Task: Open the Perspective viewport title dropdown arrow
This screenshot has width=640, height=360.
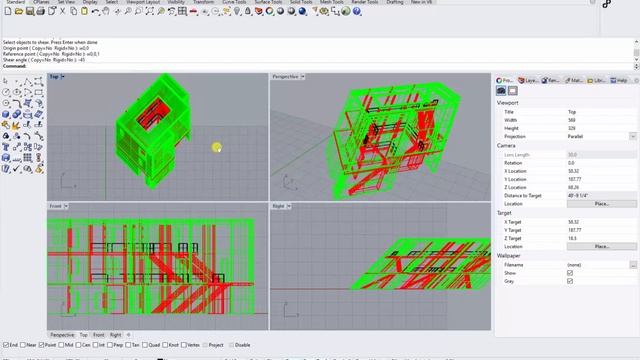Action: [x=302, y=77]
